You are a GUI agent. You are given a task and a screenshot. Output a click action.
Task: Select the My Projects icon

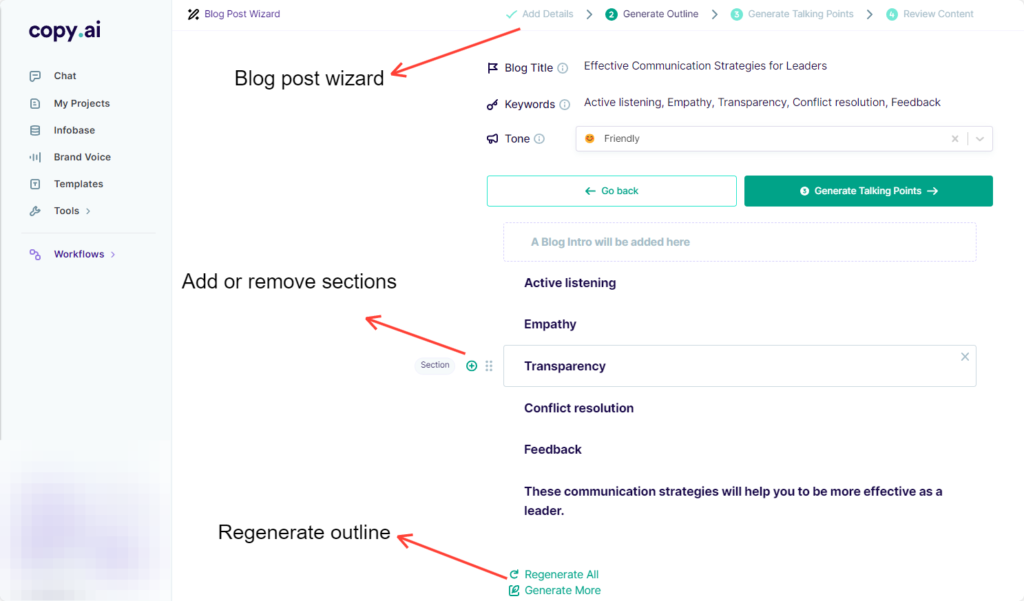tap(36, 103)
